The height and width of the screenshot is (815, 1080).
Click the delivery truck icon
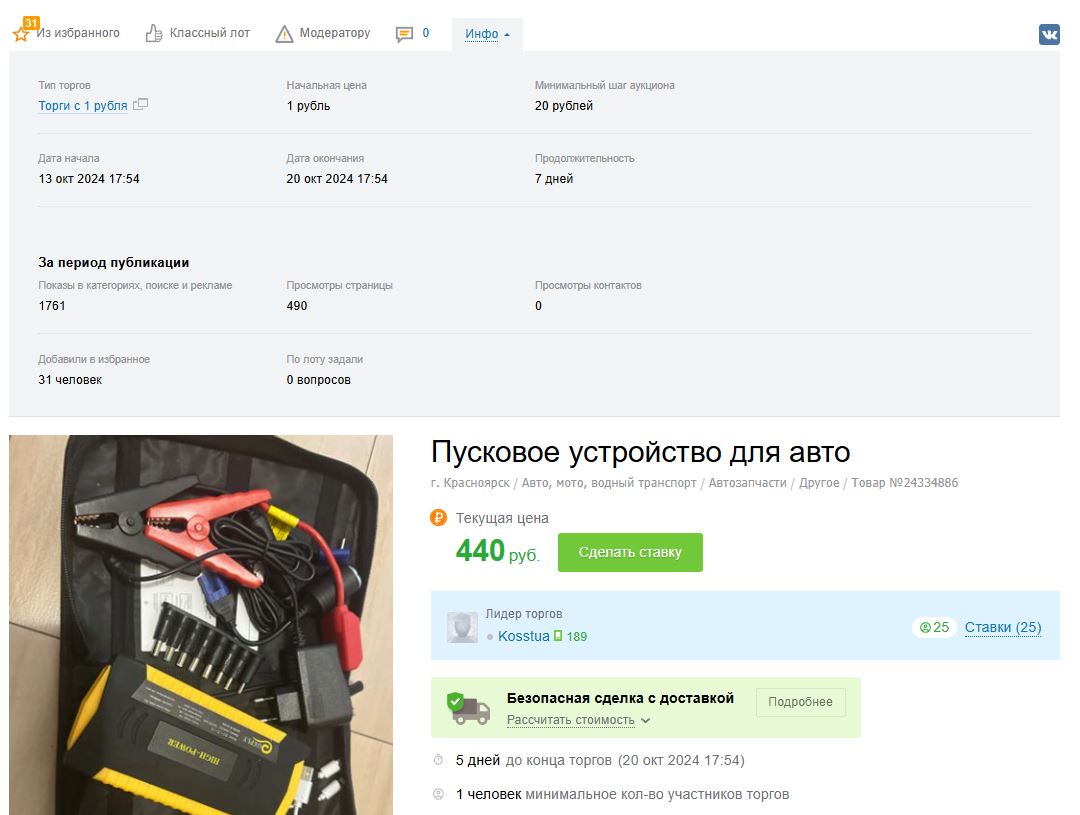(468, 708)
